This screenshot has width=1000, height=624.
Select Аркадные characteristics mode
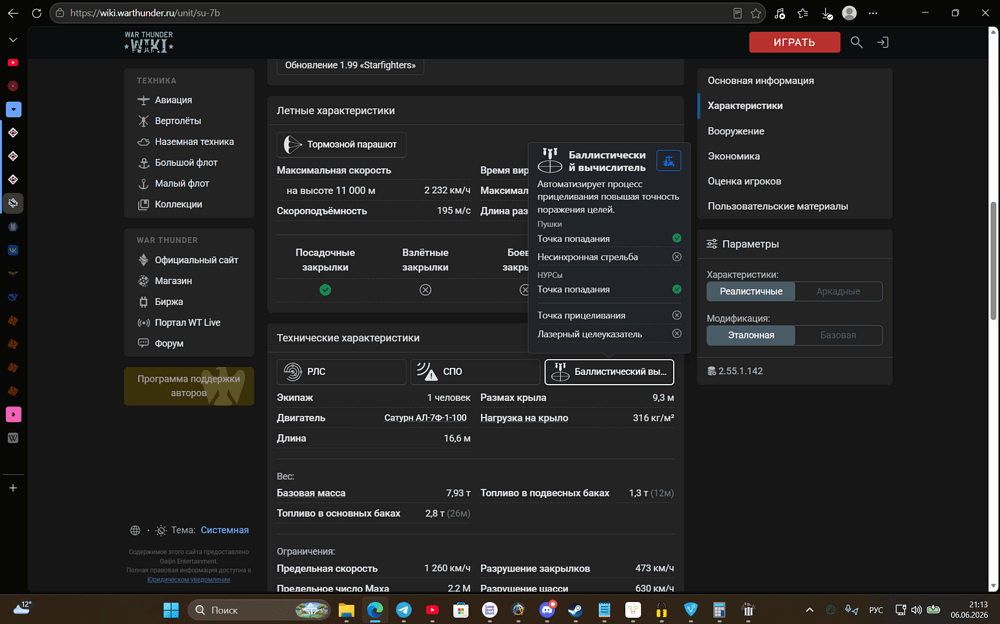[838, 291]
